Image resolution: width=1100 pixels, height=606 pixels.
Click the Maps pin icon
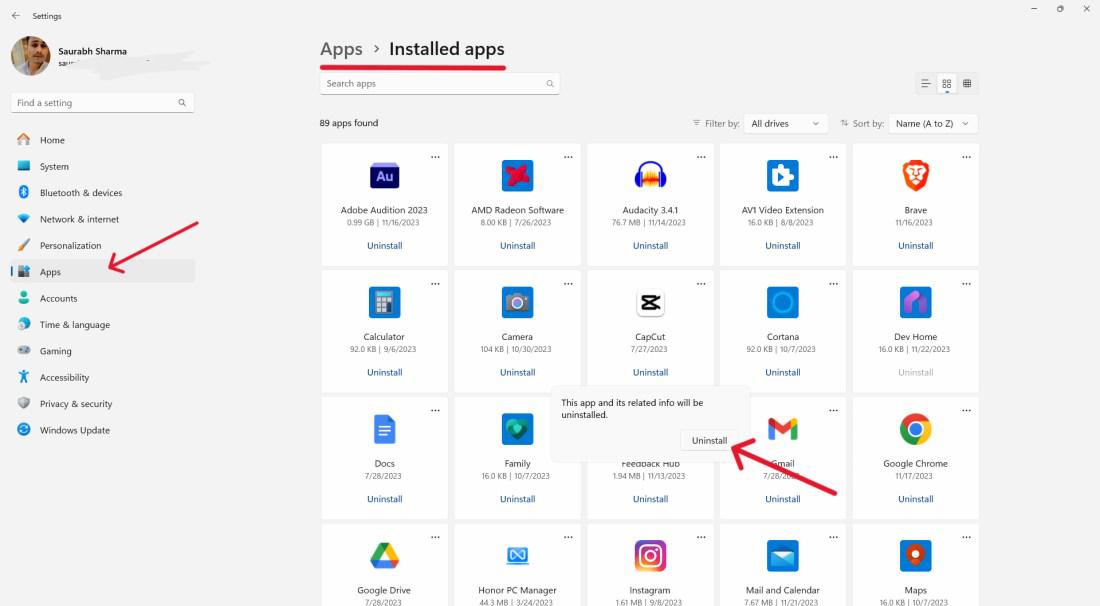915,556
